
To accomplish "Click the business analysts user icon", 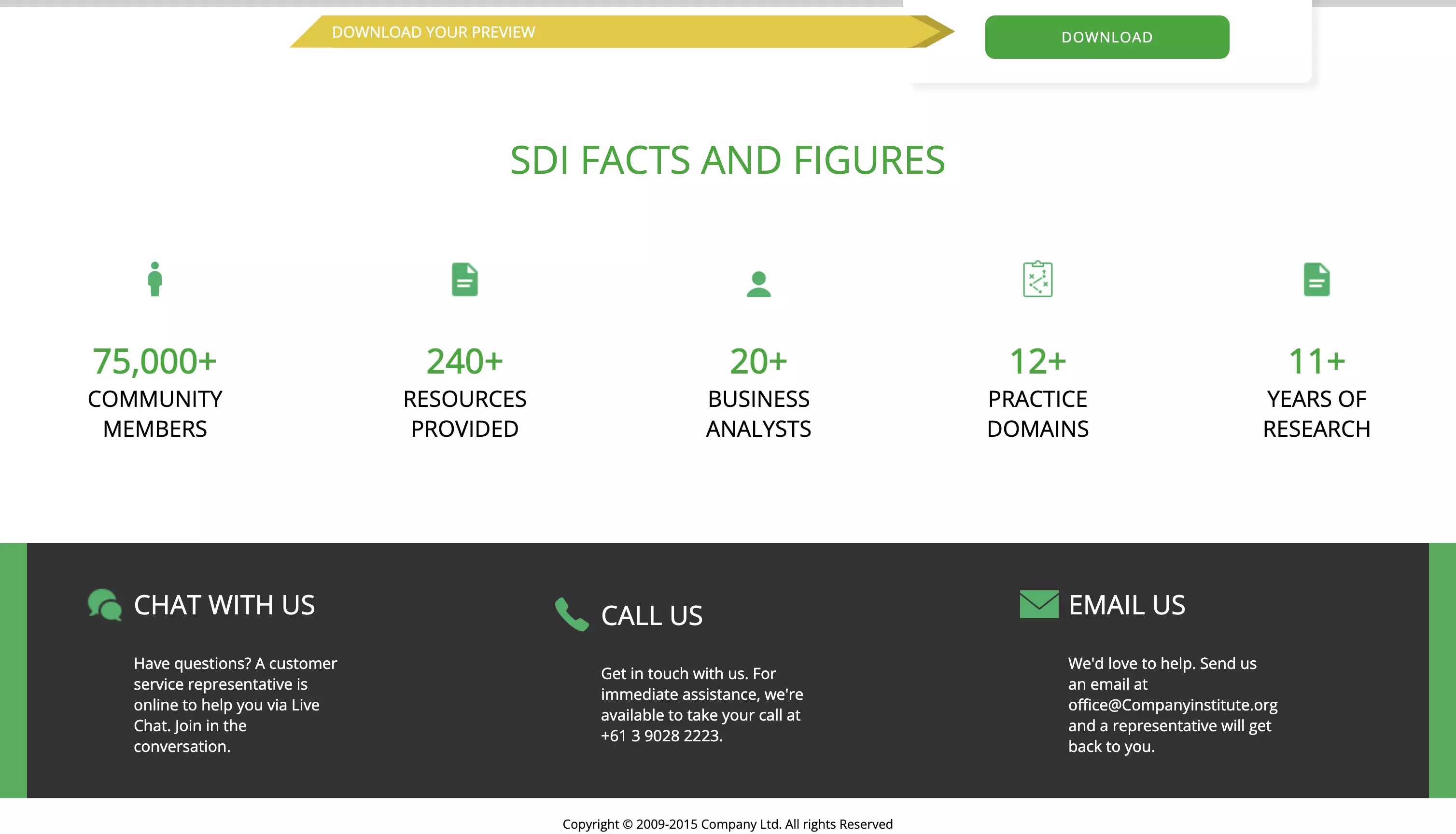I will tap(758, 284).
